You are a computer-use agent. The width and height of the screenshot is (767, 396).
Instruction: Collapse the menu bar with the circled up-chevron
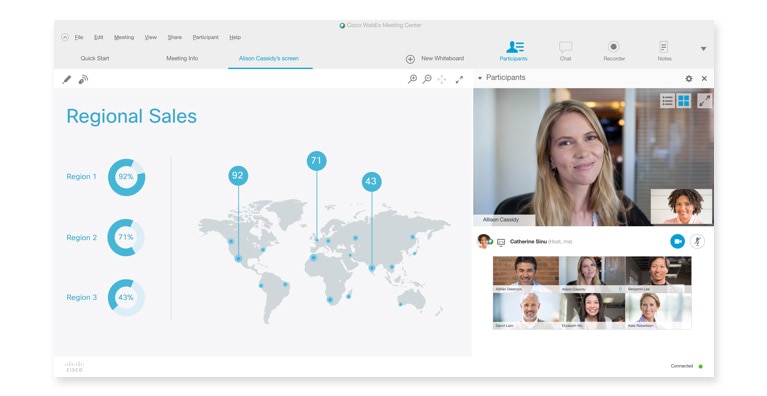[x=65, y=37]
